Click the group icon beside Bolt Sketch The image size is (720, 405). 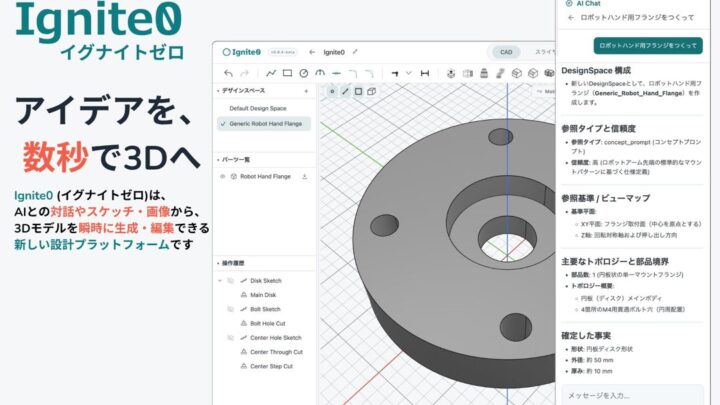[x=231, y=309]
